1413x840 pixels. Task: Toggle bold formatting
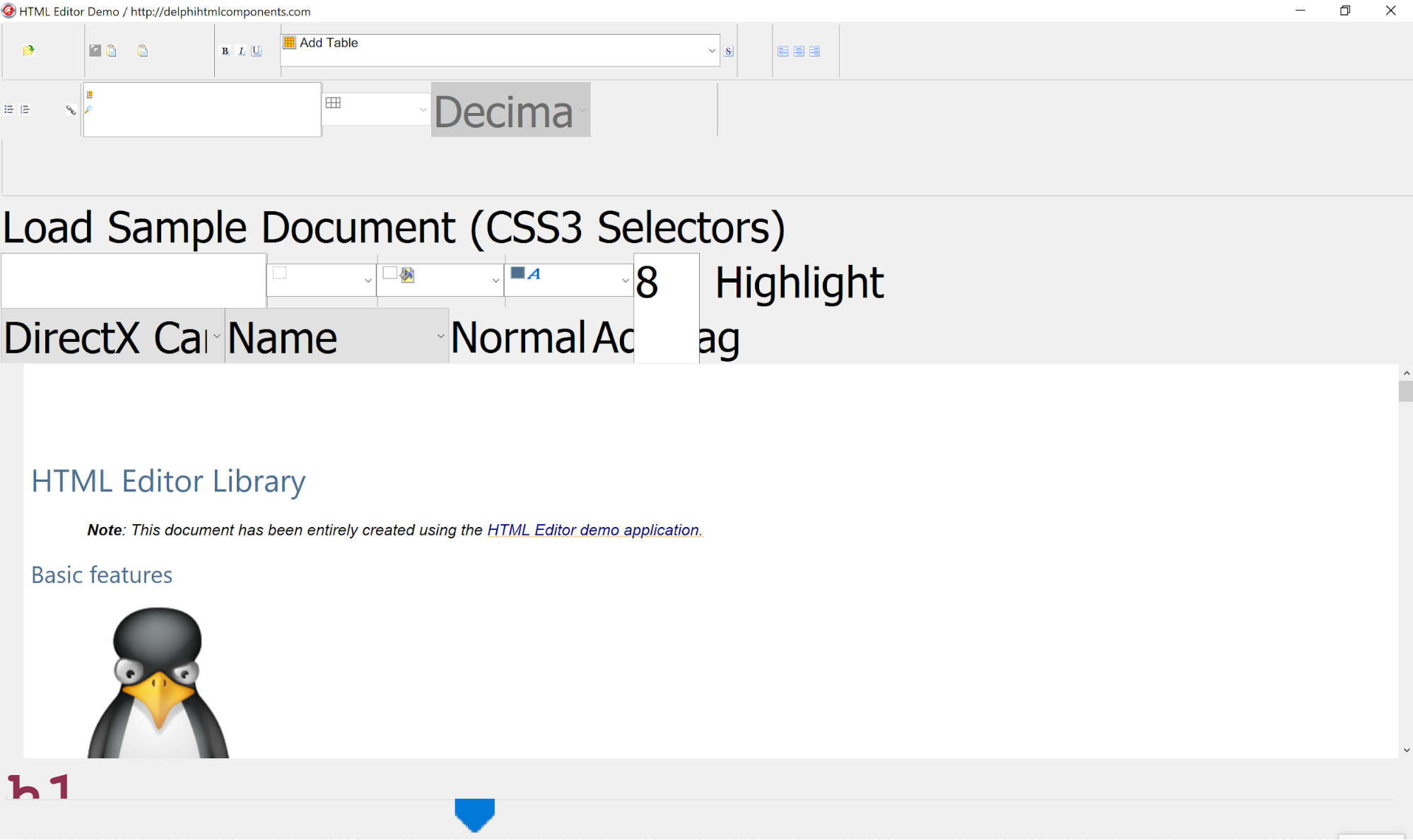(225, 51)
